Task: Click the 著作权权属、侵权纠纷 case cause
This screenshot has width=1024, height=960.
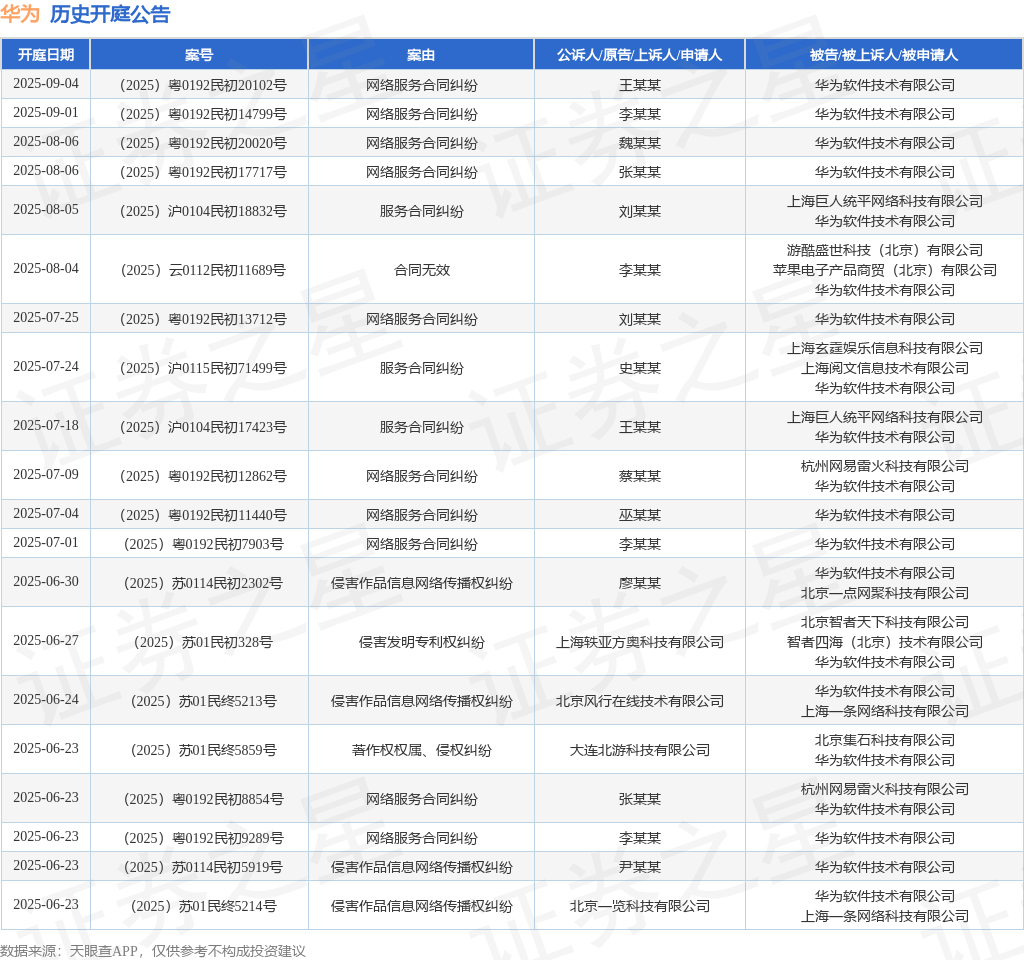Action: click(x=422, y=750)
